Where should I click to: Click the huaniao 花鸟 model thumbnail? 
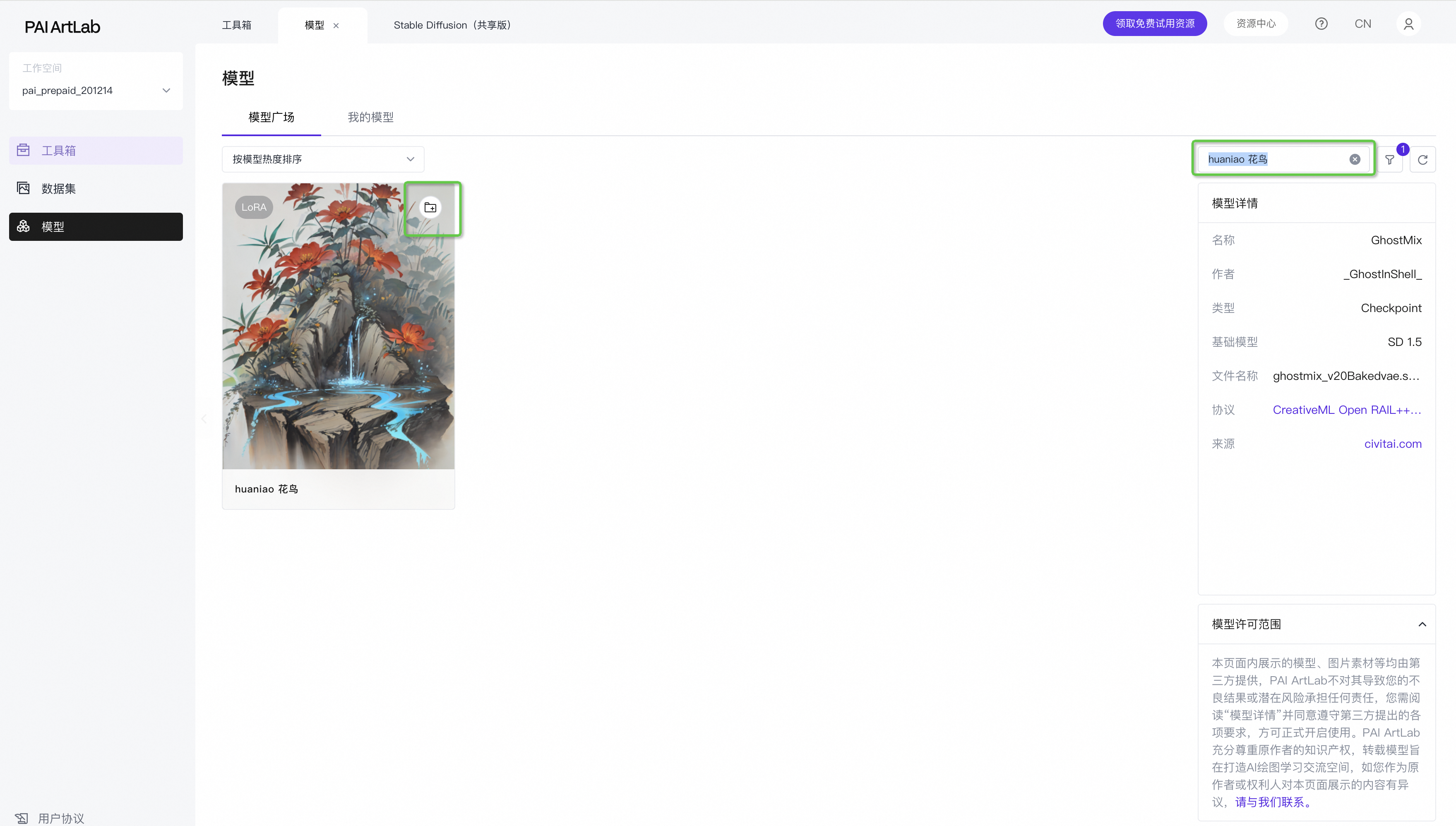point(338,326)
